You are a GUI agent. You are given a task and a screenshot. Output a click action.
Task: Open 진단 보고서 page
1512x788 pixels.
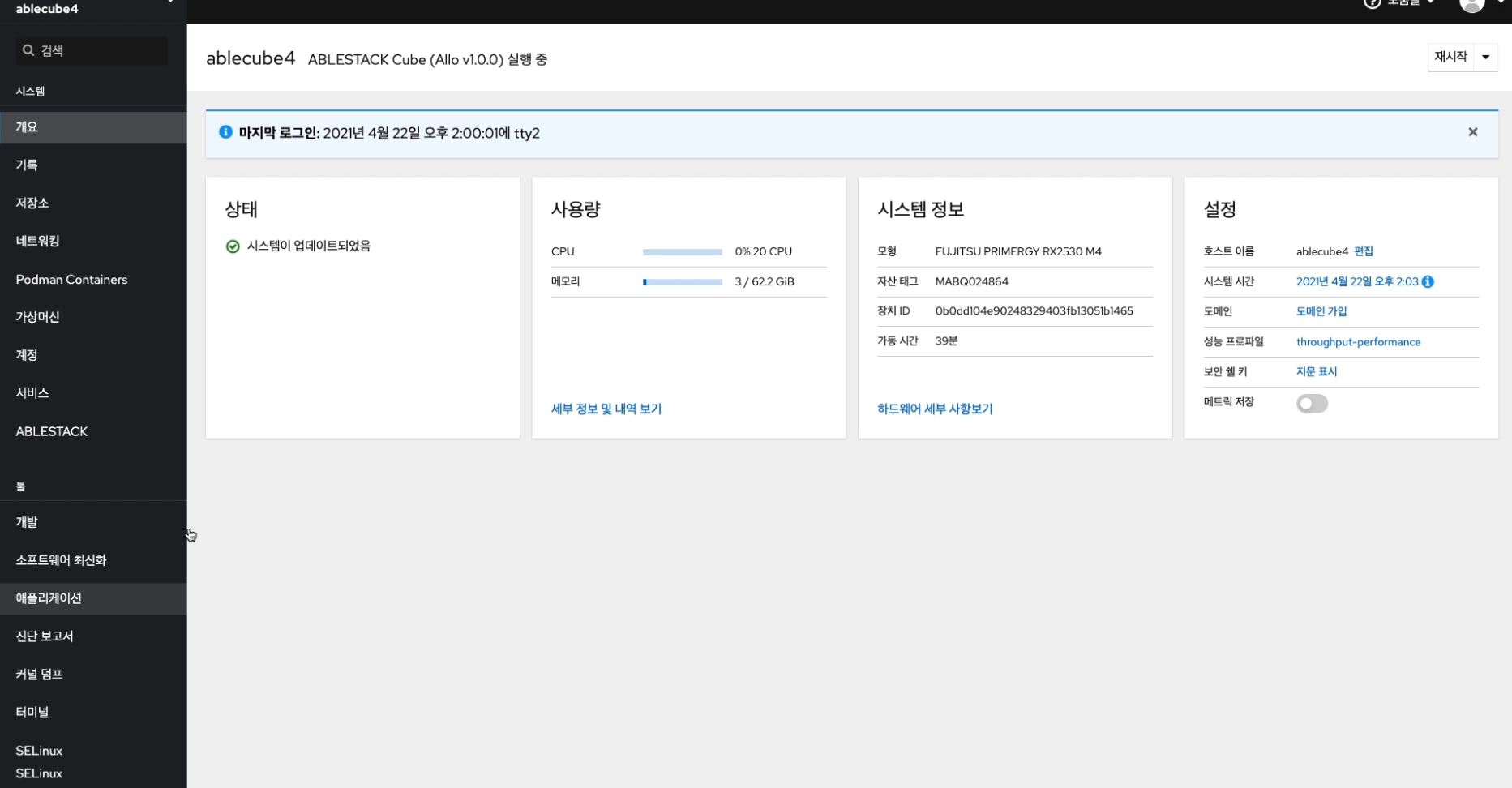(x=93, y=636)
